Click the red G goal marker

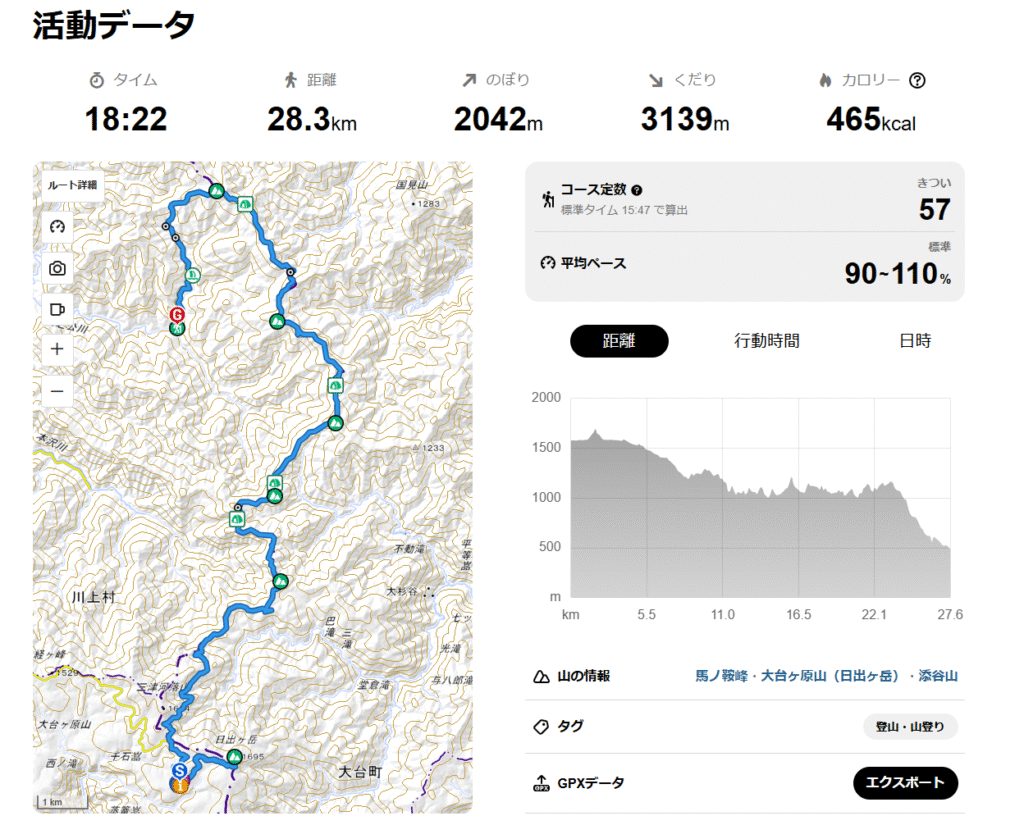pos(177,315)
